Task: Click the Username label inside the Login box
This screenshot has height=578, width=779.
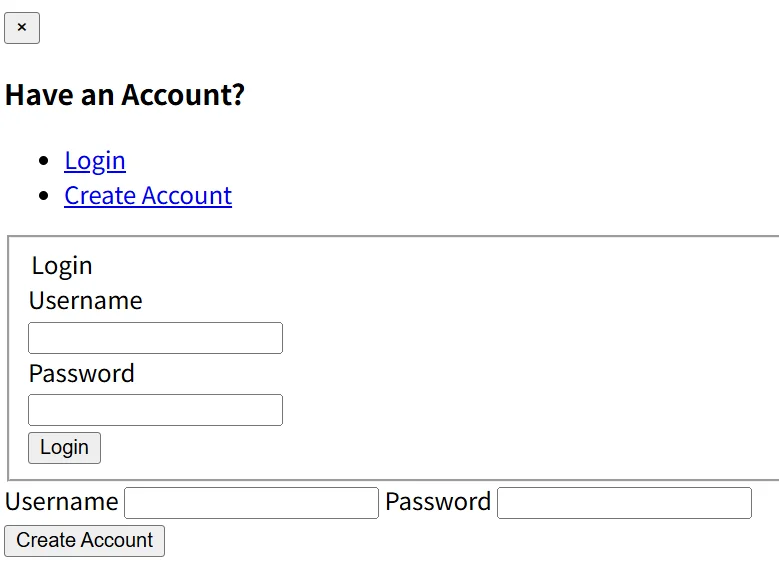Action: pos(86,301)
